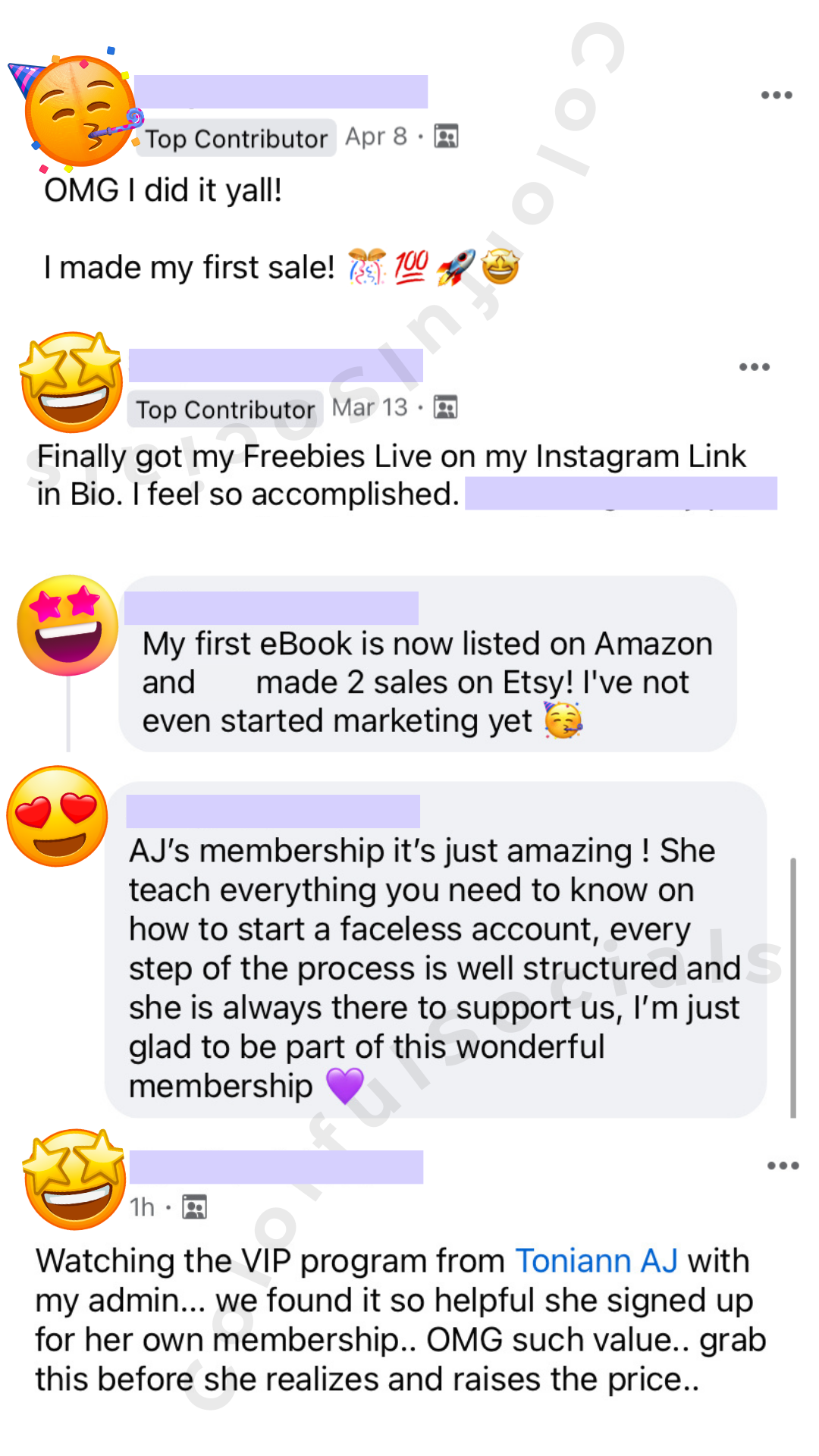819x1456 pixels.
Task: Click pink star-eyes avatar on eBook comment
Action: coord(67,625)
